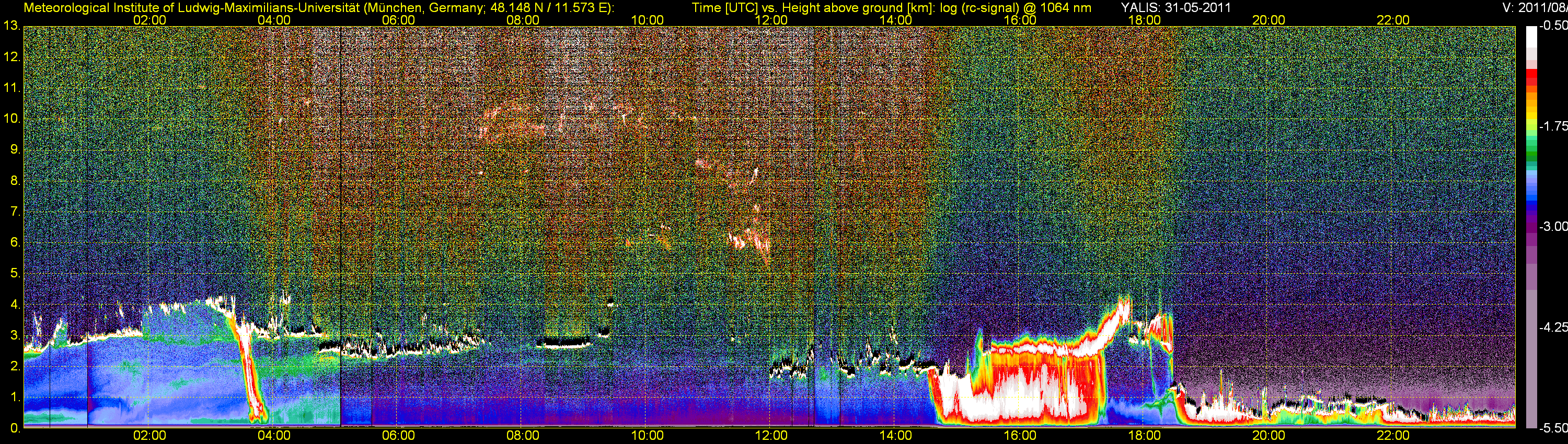The height and width of the screenshot is (444, 1568).
Task: Click the -4.25 color scale value
Action: (1553, 327)
